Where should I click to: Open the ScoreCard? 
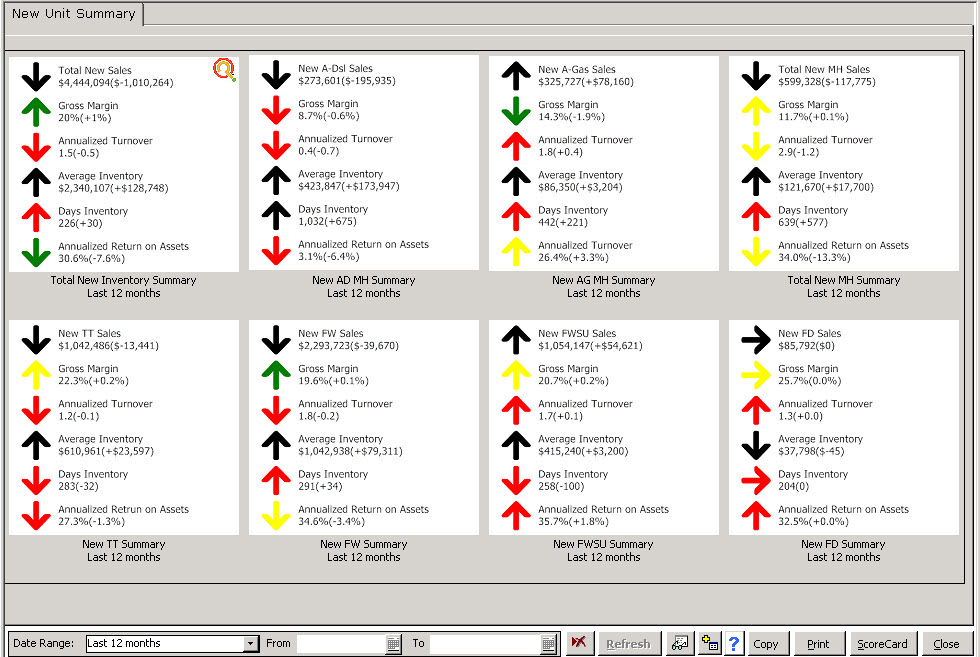click(x=883, y=644)
